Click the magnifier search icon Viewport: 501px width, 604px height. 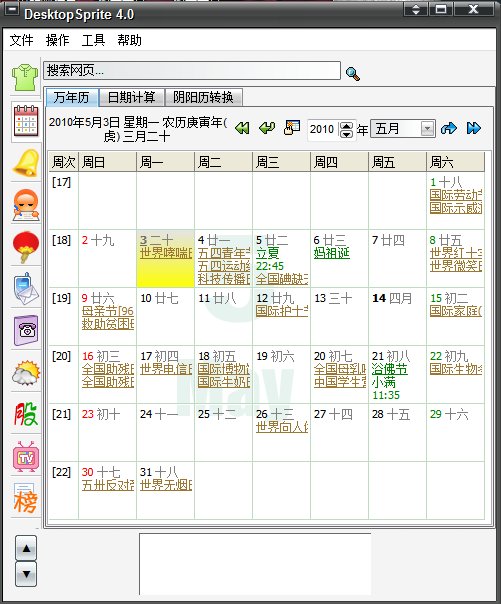pyautogui.click(x=353, y=74)
